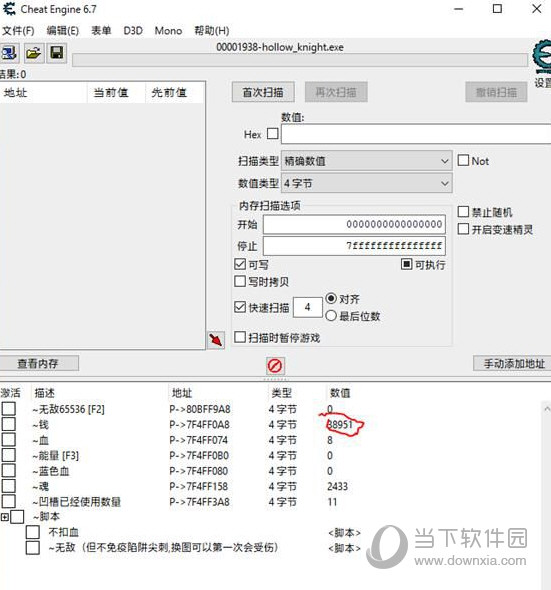
Task: Click the 查看内存 button
Action: (38, 363)
